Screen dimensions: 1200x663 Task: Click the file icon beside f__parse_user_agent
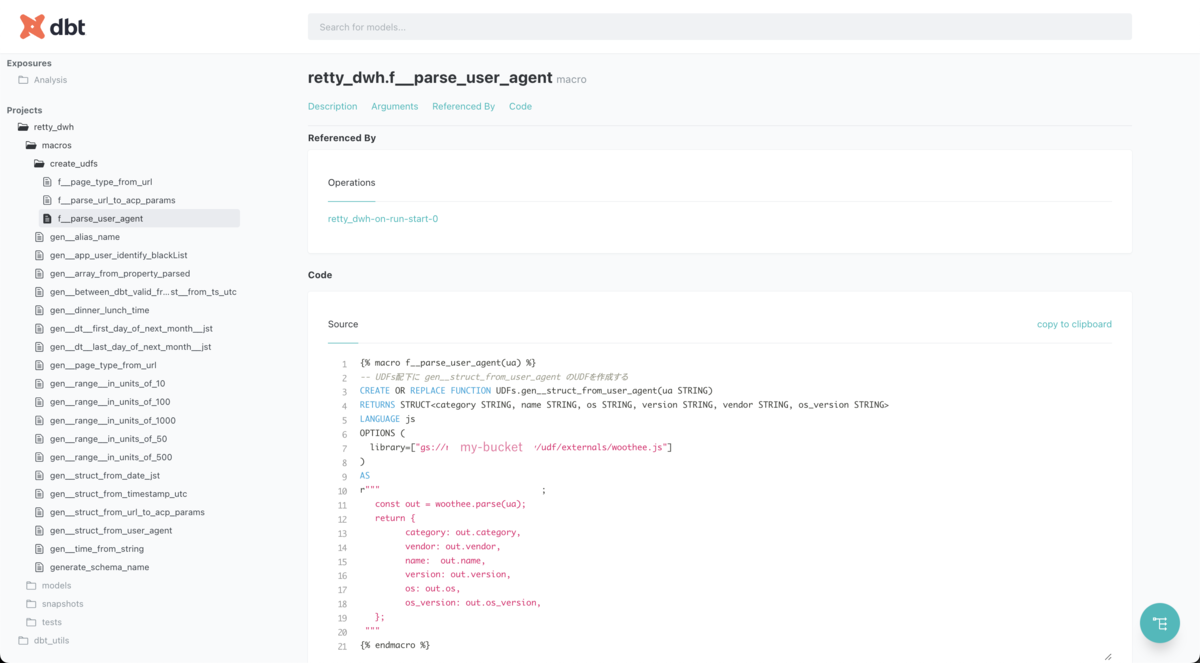tap(45, 218)
